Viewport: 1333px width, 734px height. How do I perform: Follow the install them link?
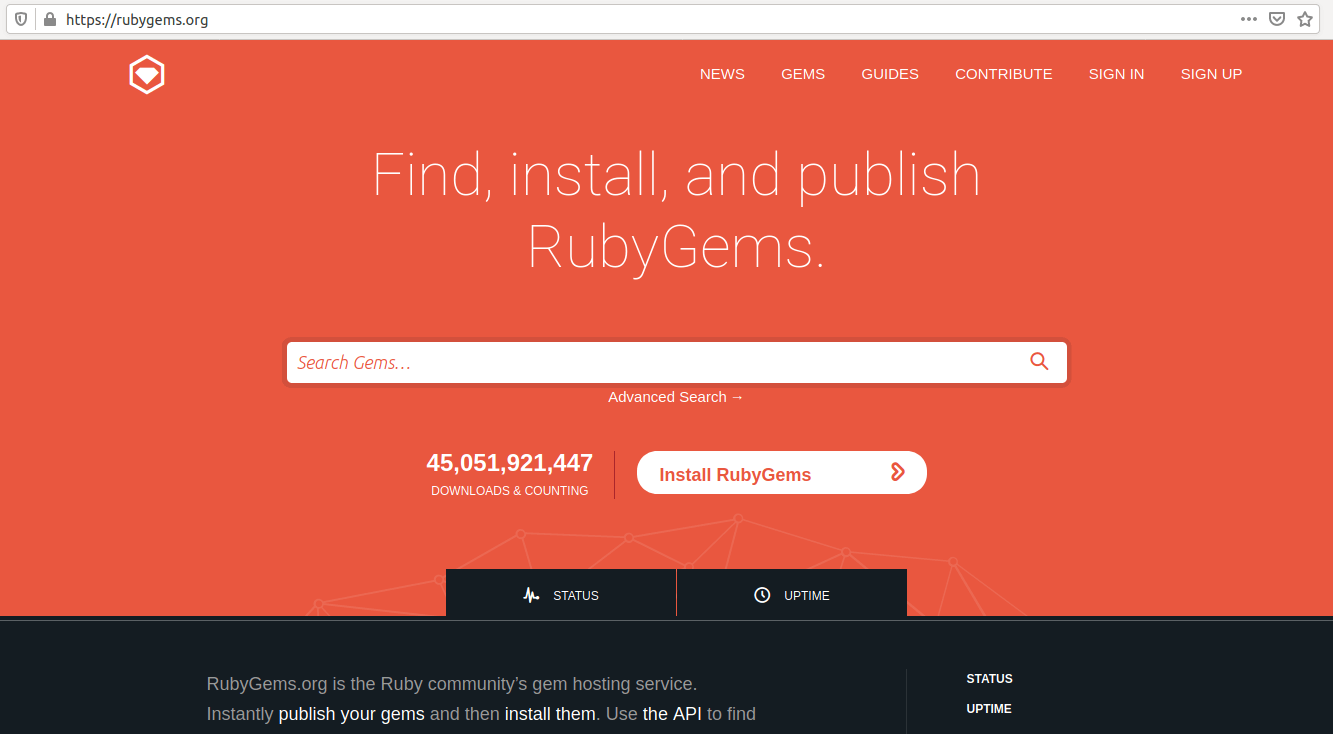pos(550,714)
